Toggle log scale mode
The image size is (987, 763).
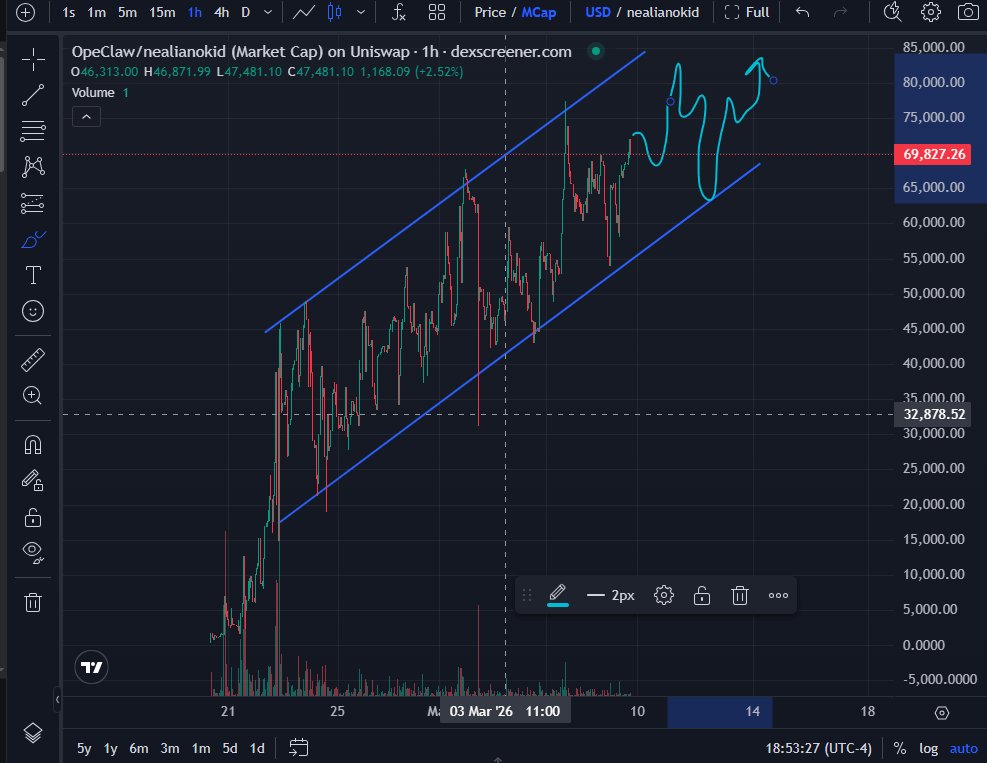(x=928, y=748)
